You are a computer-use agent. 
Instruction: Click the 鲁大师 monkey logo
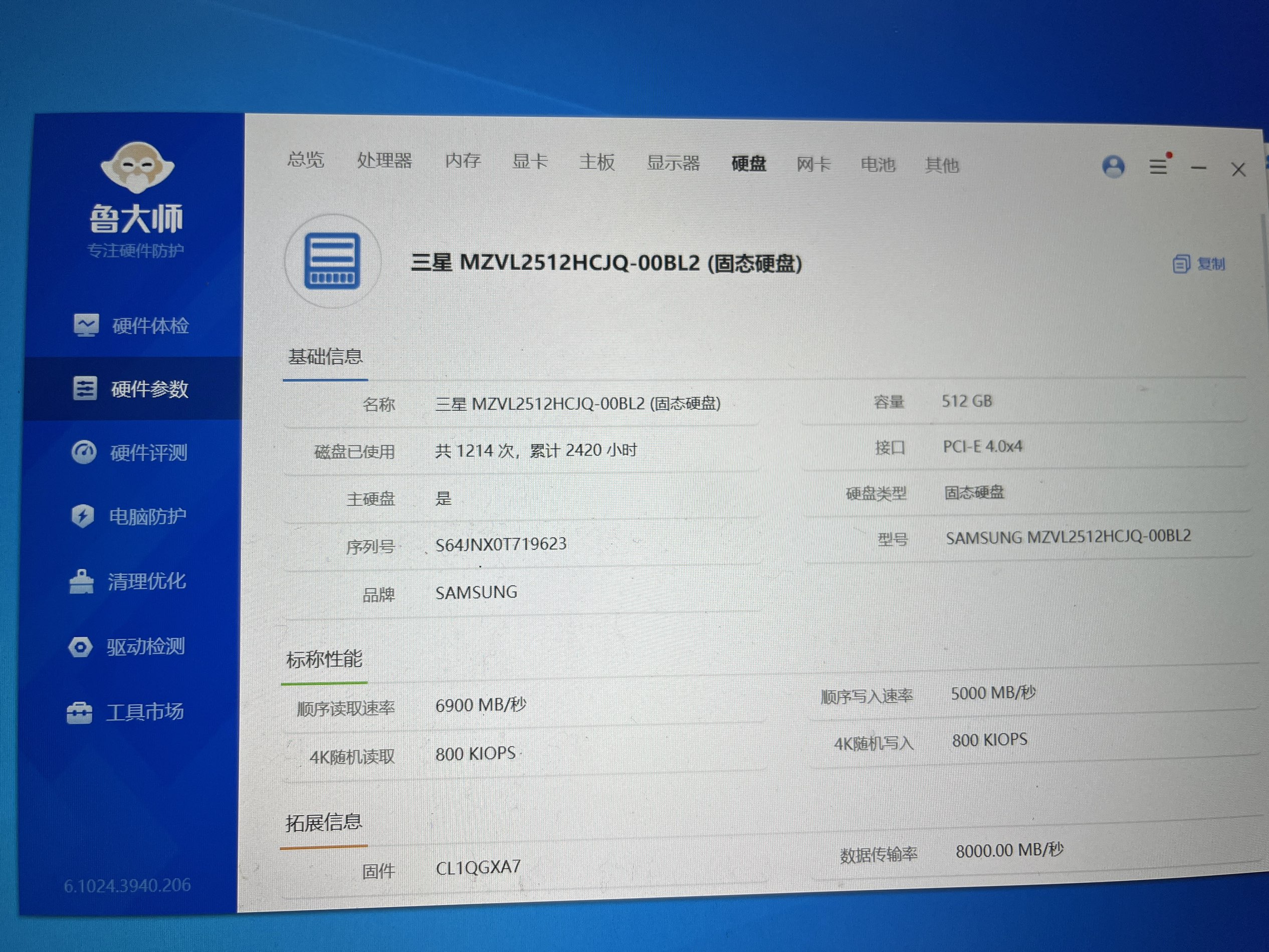coord(137,167)
